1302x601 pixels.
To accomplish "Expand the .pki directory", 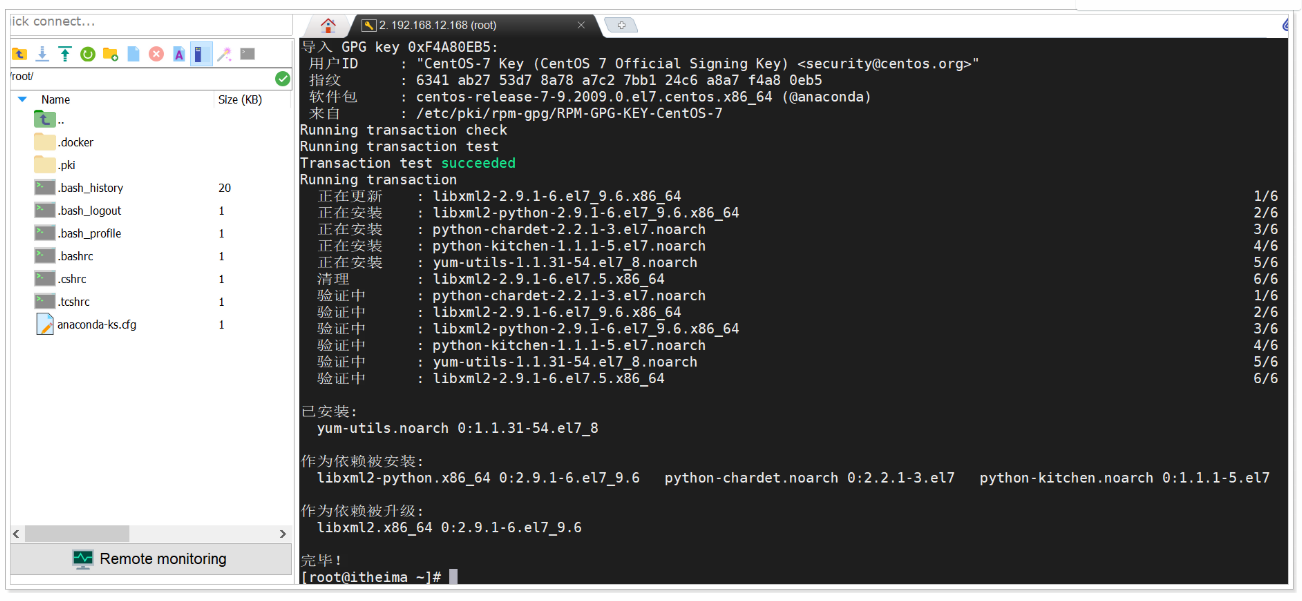I will [x=63, y=164].
